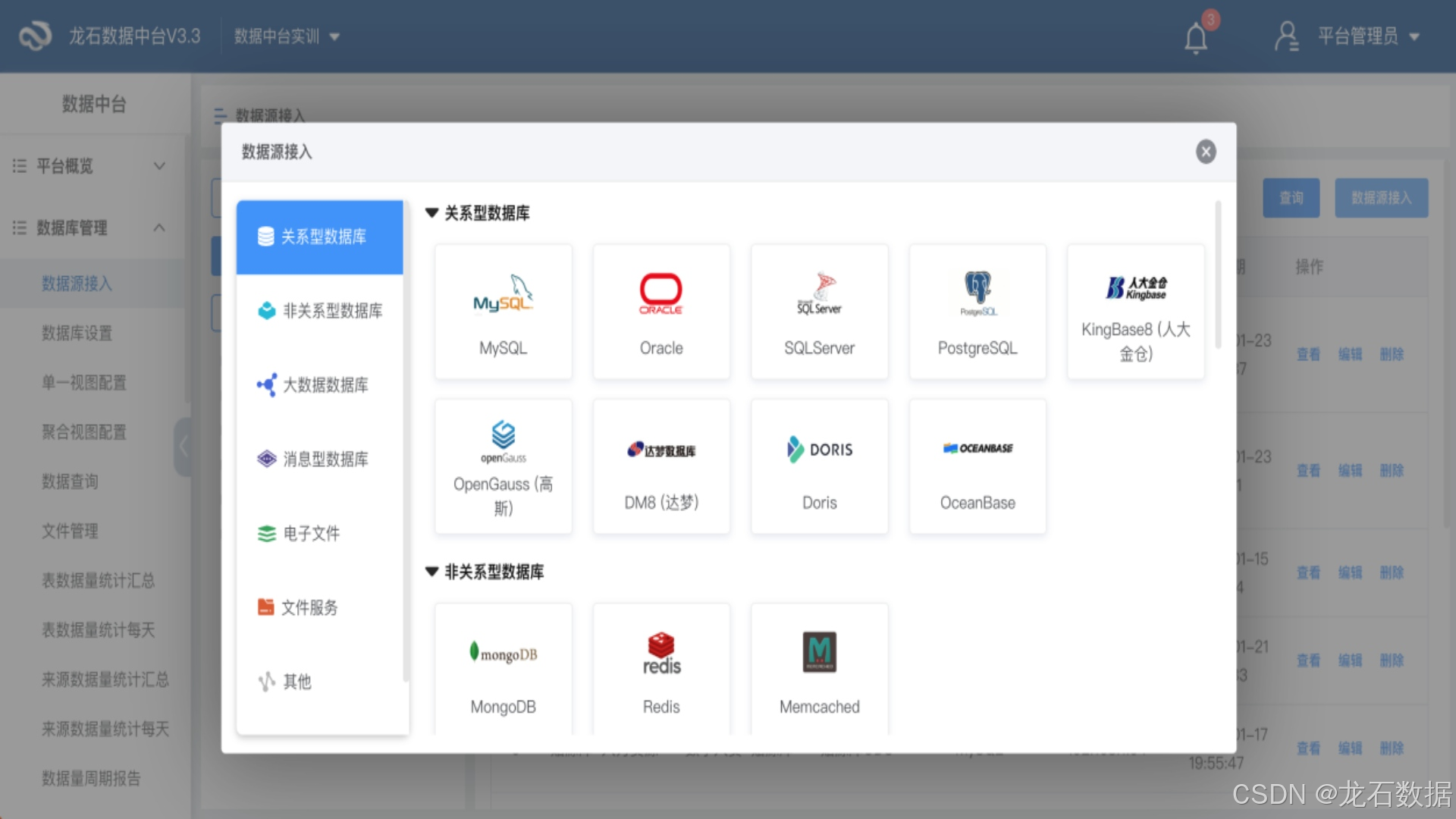Open the notification bell
The image size is (1456, 819).
click(x=1196, y=37)
